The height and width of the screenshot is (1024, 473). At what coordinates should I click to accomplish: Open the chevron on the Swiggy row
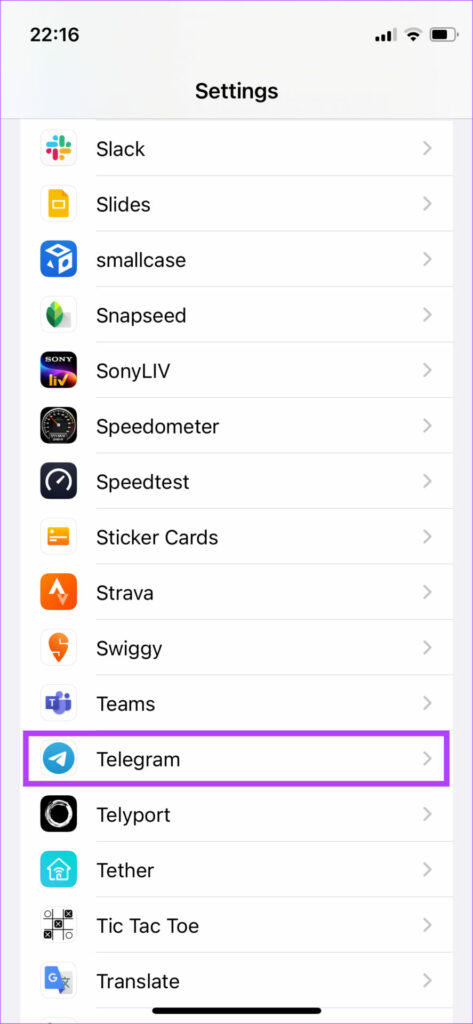pos(427,648)
